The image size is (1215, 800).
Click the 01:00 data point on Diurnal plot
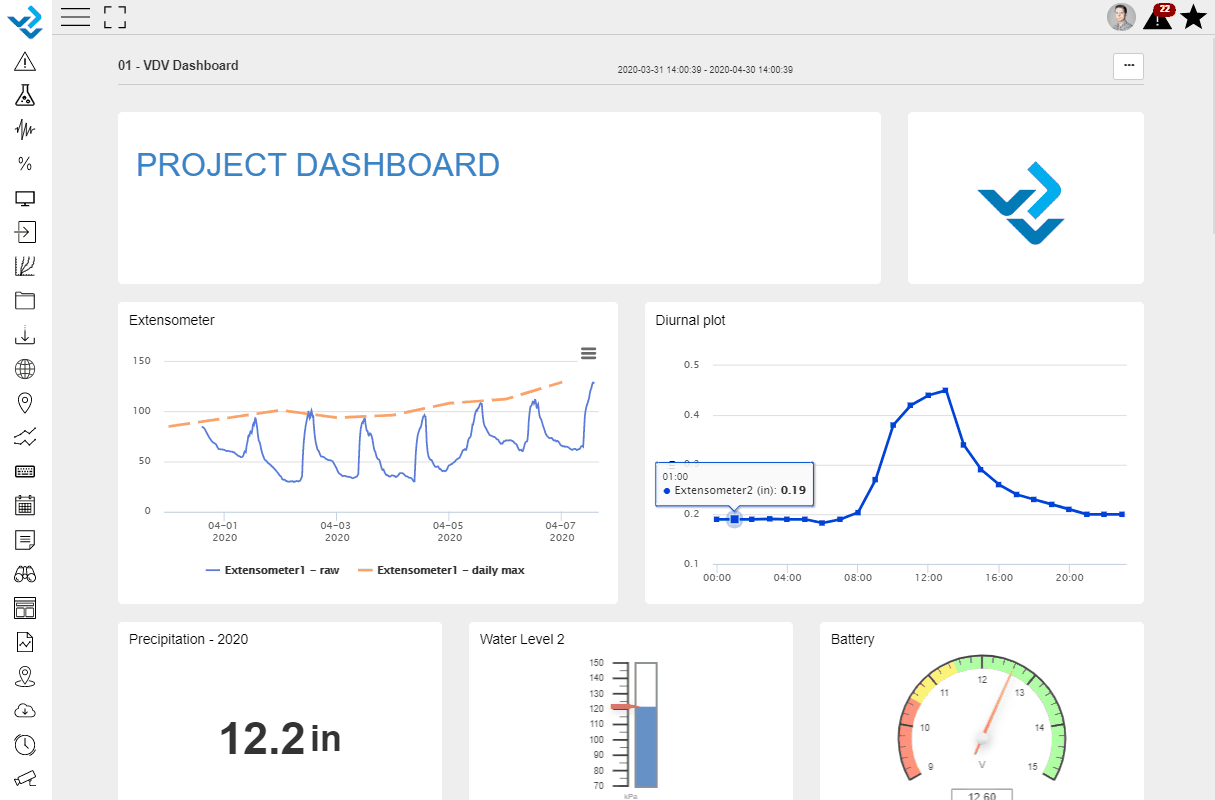pyautogui.click(x=735, y=519)
